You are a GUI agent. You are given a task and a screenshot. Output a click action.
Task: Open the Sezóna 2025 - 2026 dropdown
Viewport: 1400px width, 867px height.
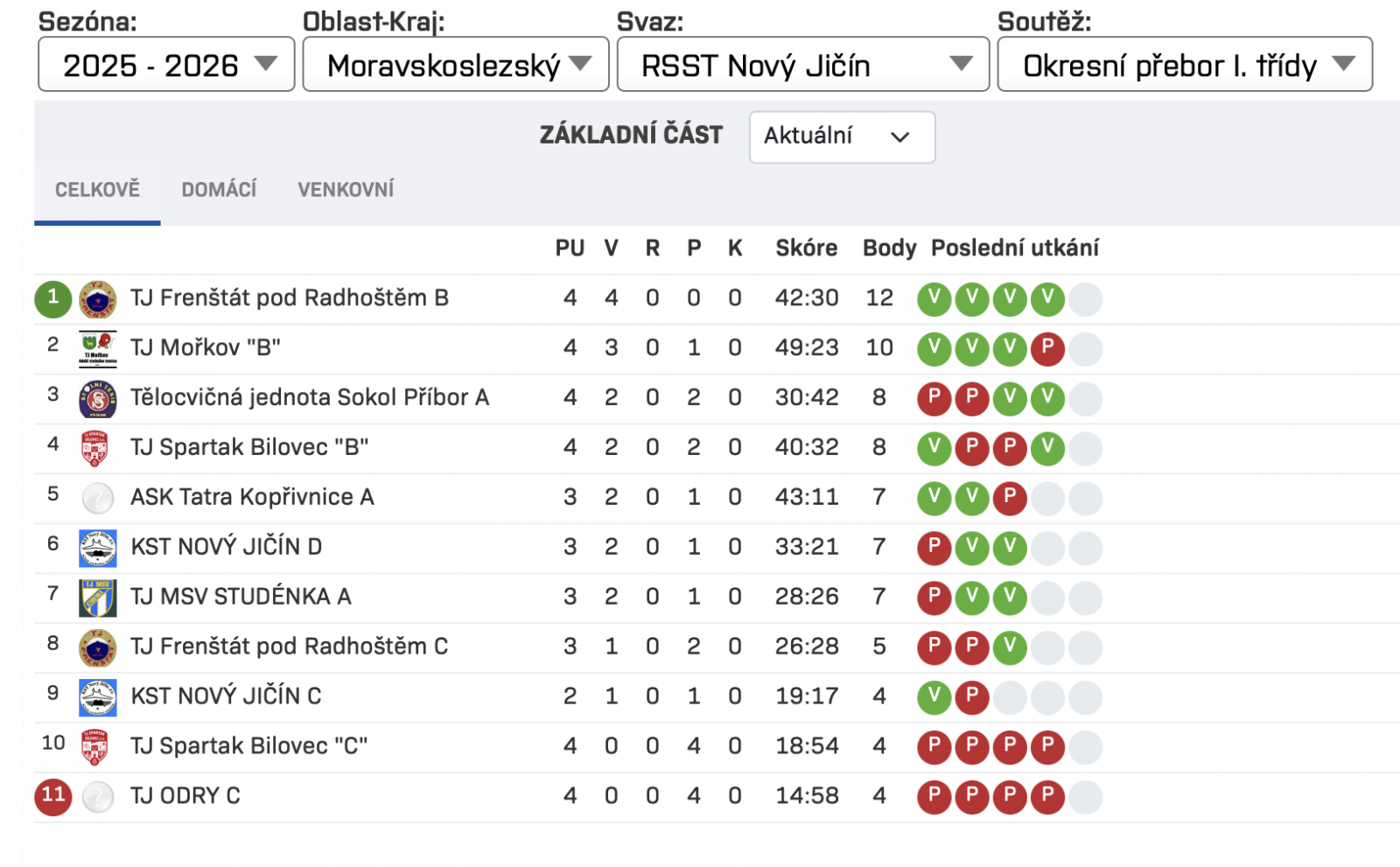click(166, 65)
